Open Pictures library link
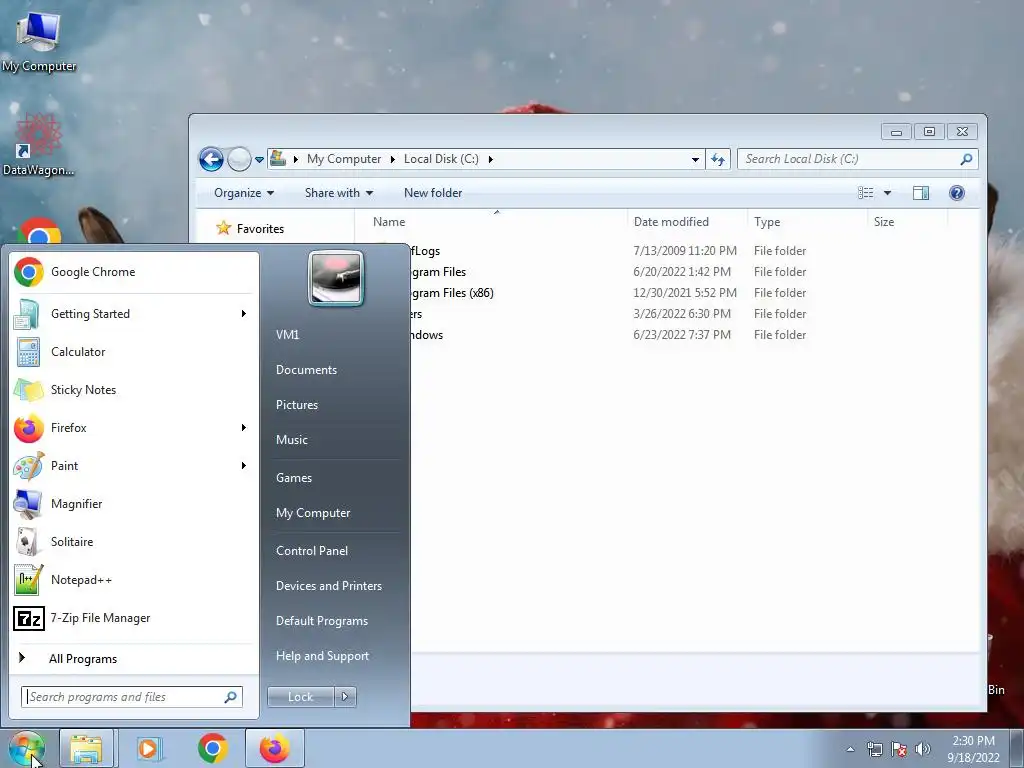This screenshot has height=768, width=1024. coord(296,405)
